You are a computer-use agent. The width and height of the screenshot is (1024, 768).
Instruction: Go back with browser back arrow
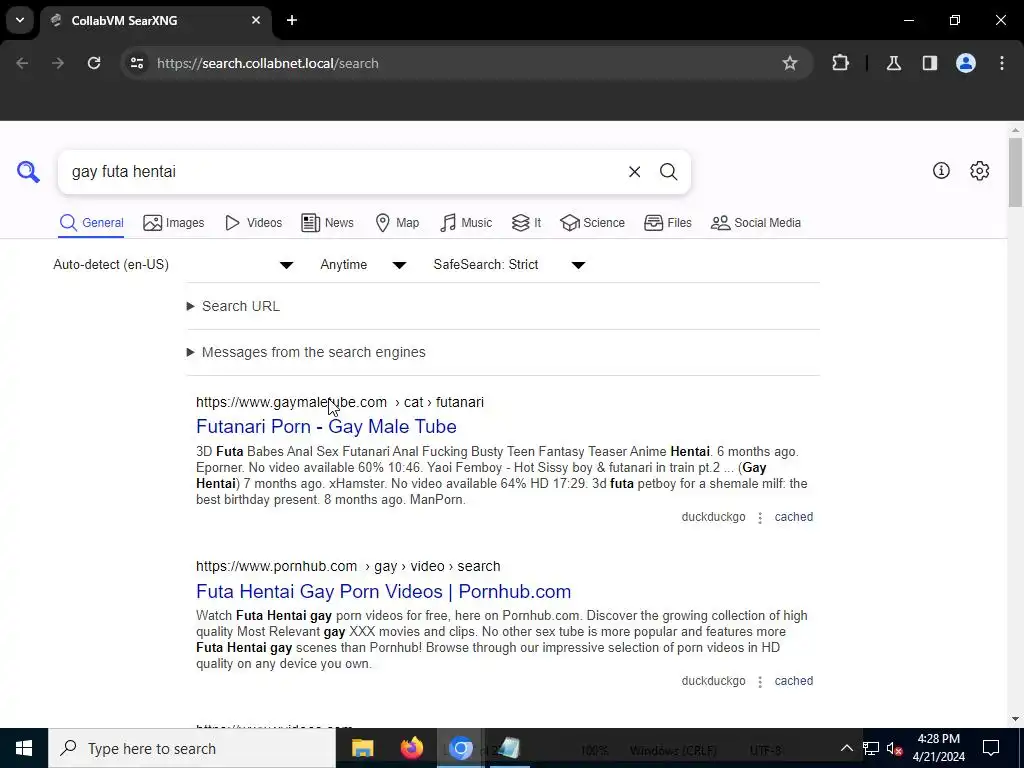(22, 63)
